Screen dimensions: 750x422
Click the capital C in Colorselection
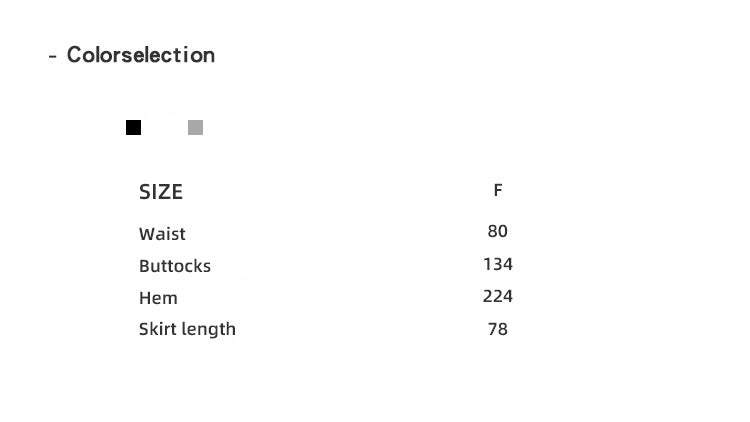tap(74, 55)
